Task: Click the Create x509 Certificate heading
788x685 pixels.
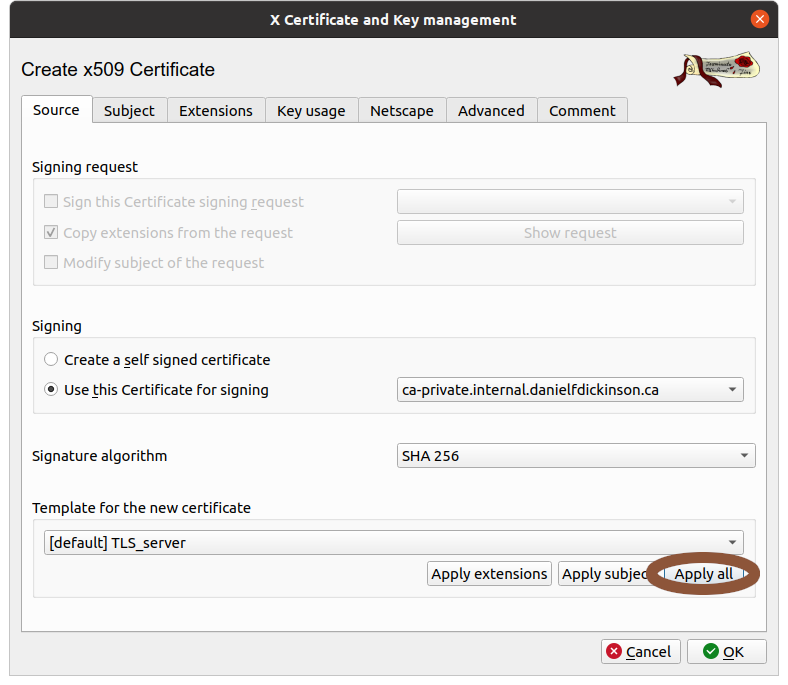Action: [118, 69]
